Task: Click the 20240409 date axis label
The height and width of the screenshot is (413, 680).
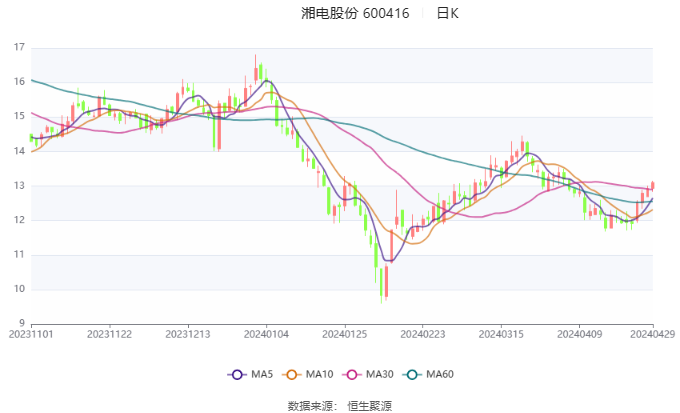Action: (579, 334)
